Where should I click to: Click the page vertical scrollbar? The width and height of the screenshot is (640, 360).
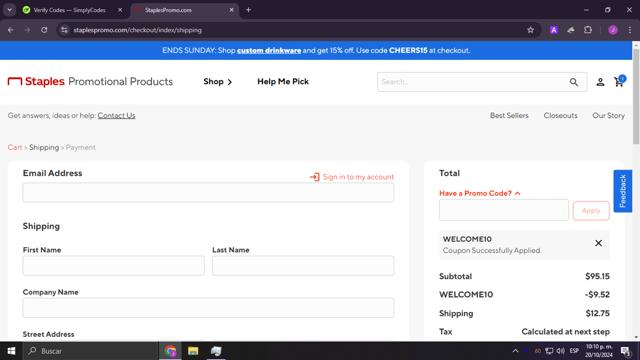[x=636, y=96]
